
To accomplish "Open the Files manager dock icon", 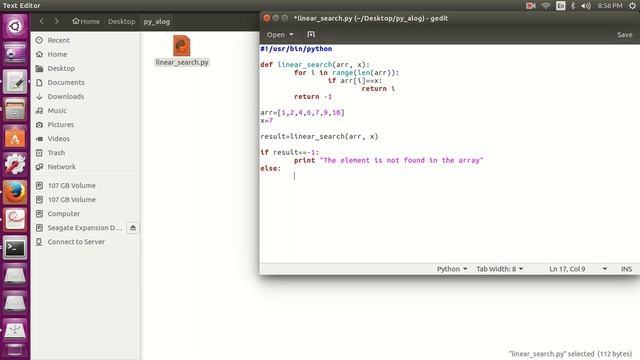I will coord(15,109).
